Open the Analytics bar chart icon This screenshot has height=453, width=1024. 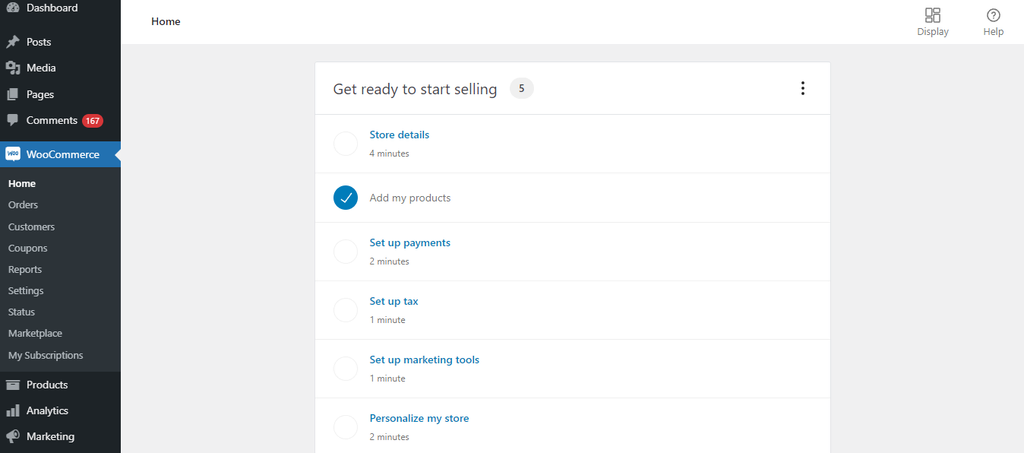[12, 411]
